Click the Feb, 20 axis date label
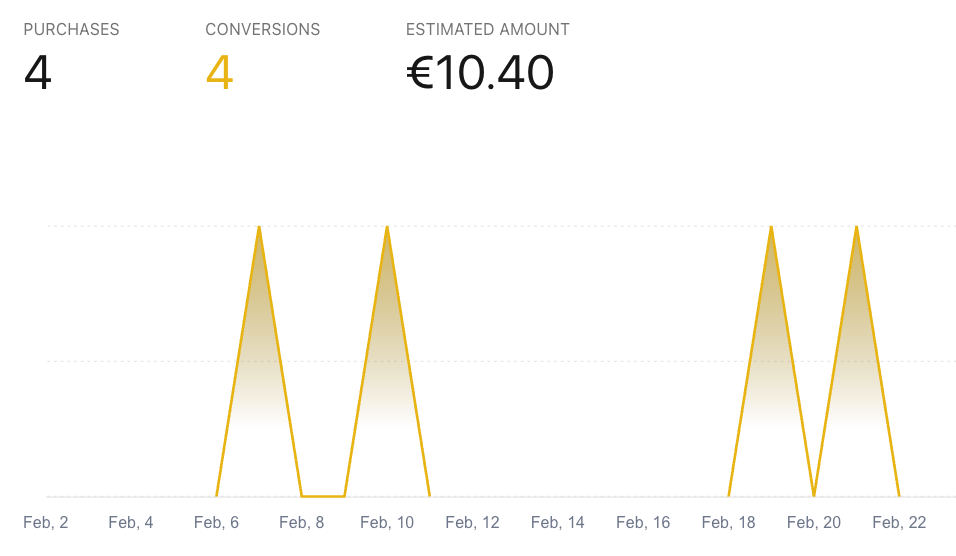The image size is (956, 556). point(814,522)
